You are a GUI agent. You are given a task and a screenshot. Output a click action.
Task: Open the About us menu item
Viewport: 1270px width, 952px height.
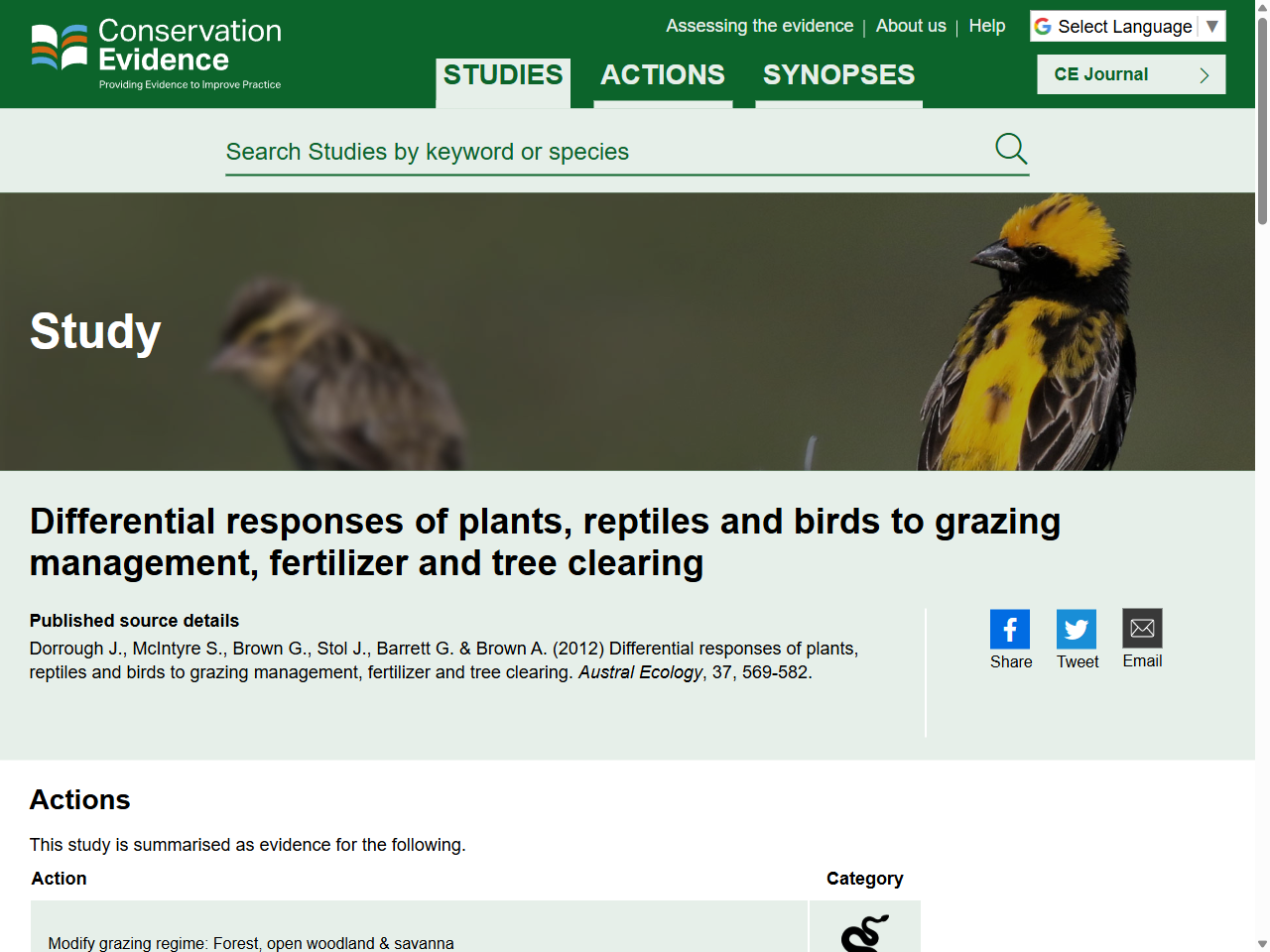click(911, 26)
